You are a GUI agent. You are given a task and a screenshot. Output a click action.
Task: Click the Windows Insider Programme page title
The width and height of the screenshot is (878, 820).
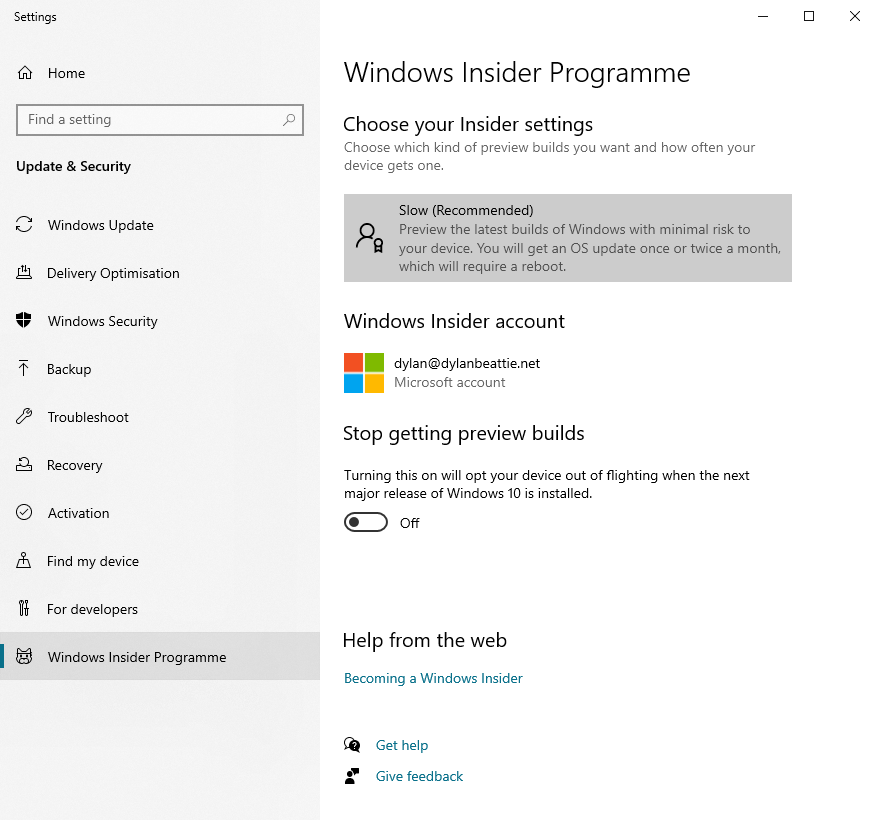[x=517, y=73]
